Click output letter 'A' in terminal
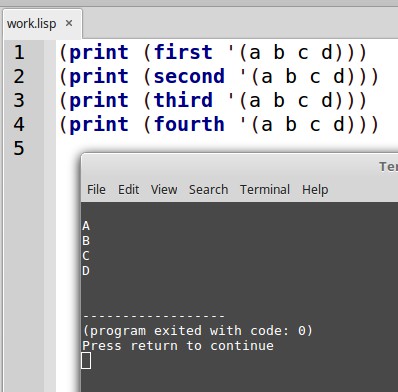The image size is (398, 392). pos(86,226)
